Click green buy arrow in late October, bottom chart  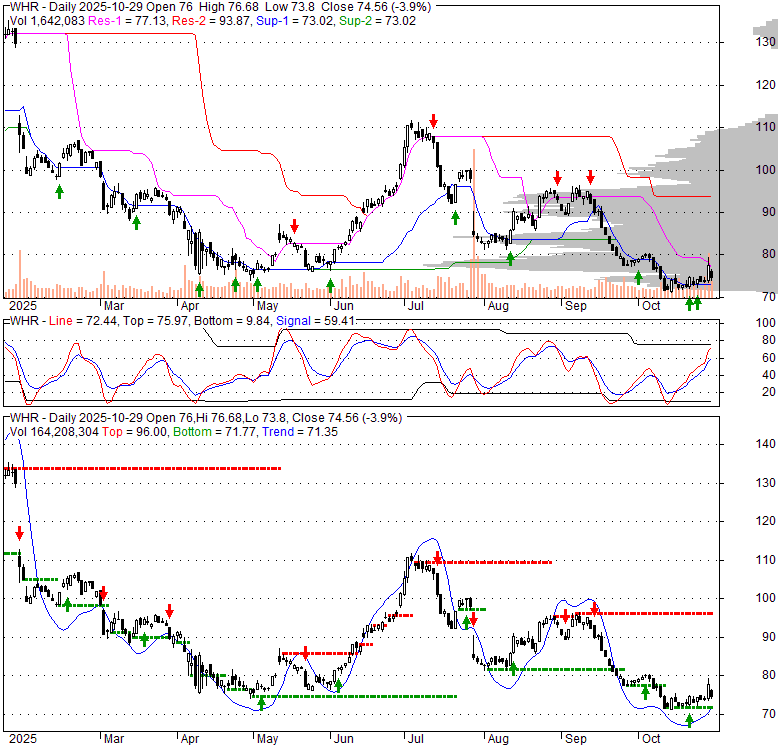[x=689, y=720]
